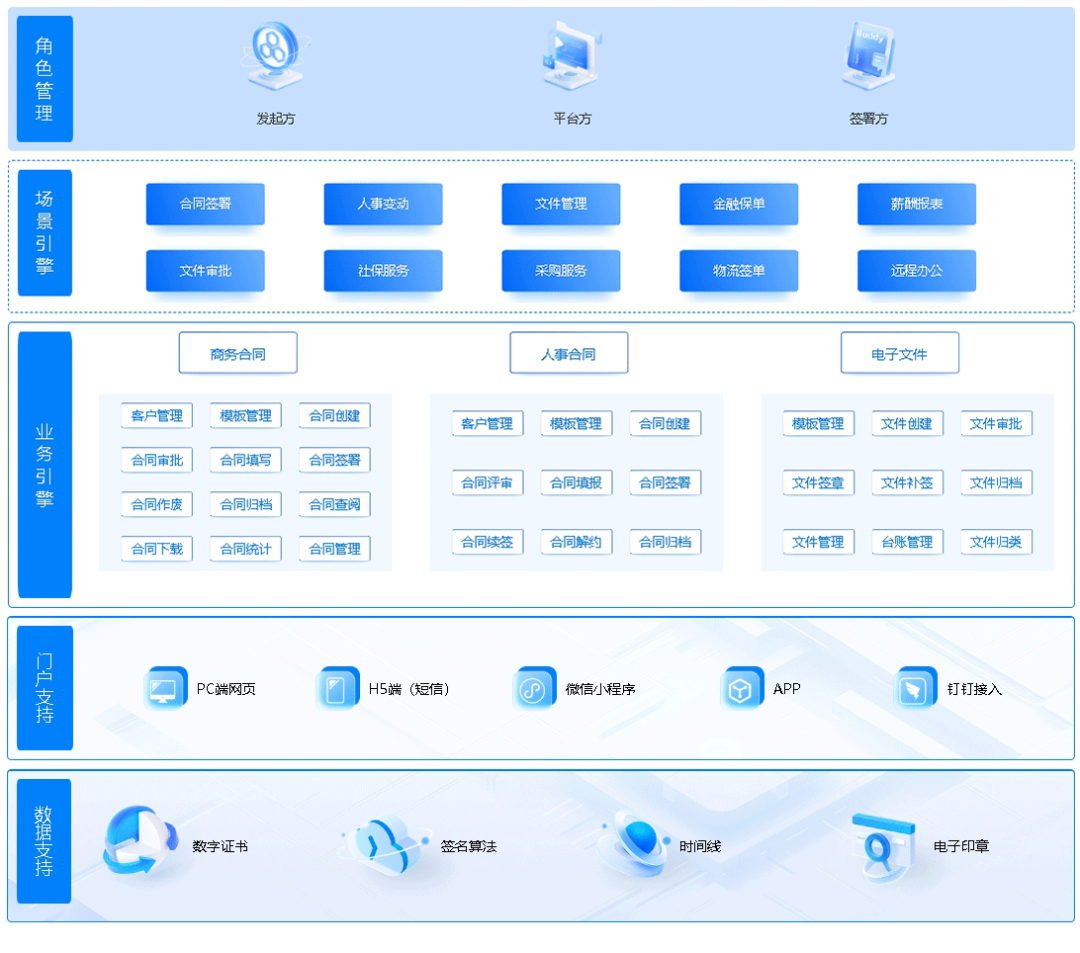Click the 钉钉接入 label text
This screenshot has height=953, width=1080.
point(974,689)
